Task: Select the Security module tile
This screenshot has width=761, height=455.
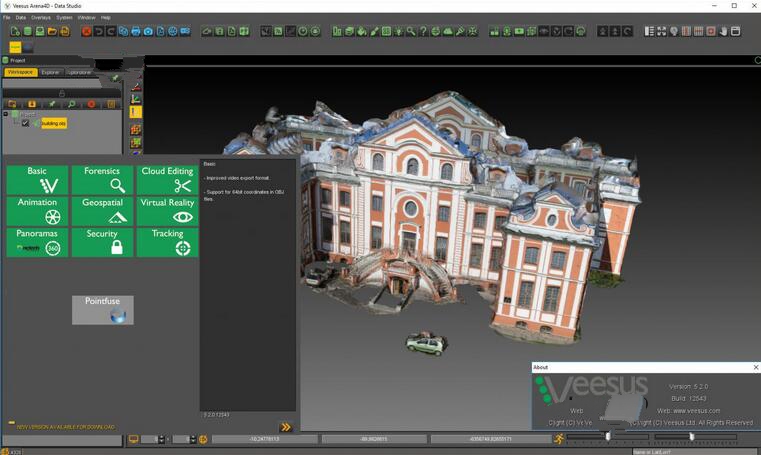Action: click(102, 242)
